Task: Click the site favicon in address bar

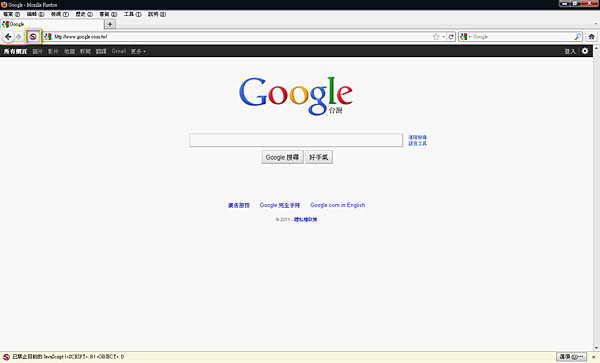Action: pos(48,37)
